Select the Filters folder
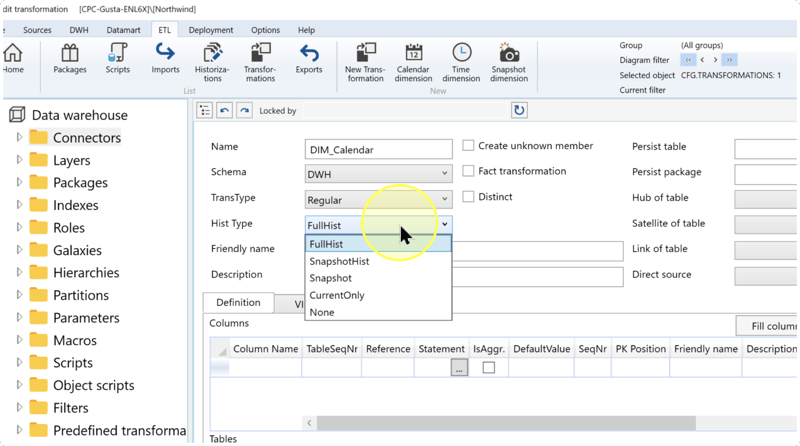 click(71, 408)
